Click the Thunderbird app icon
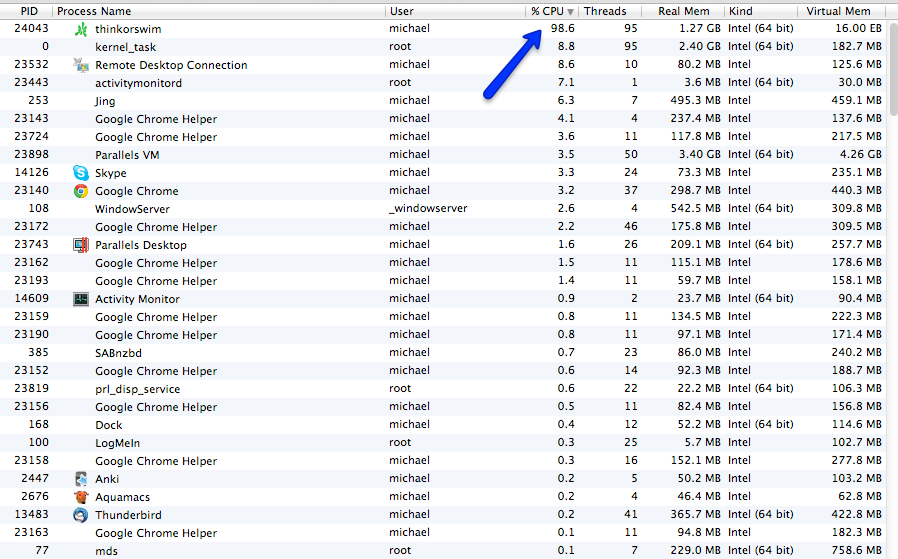Image resolution: width=898 pixels, height=559 pixels. 81,515
